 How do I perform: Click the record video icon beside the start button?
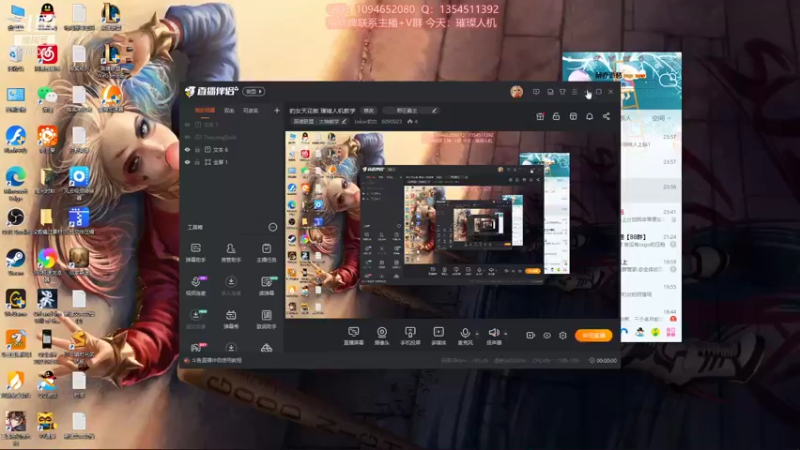click(x=530, y=335)
